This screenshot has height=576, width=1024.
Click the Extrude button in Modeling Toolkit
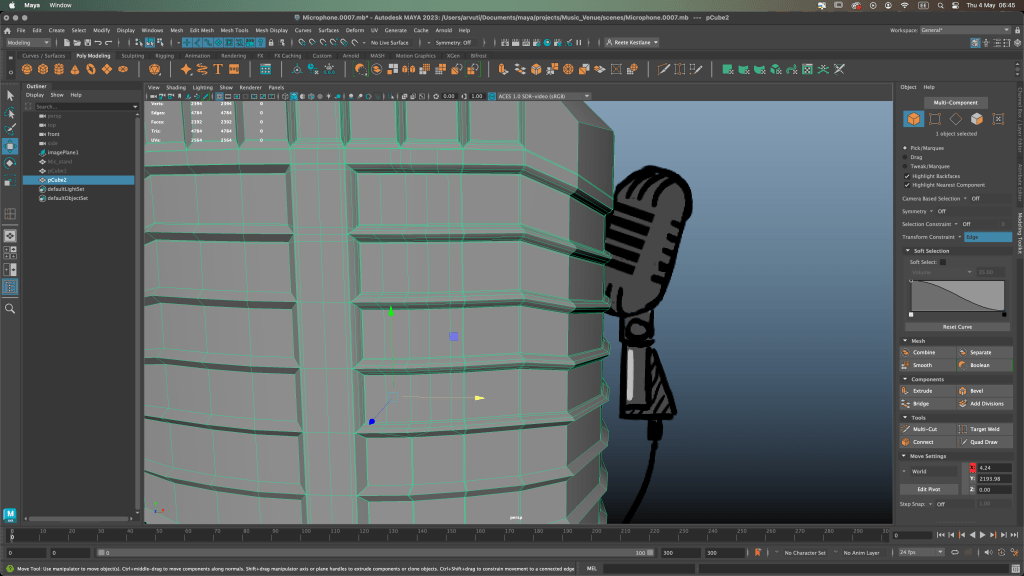point(923,391)
